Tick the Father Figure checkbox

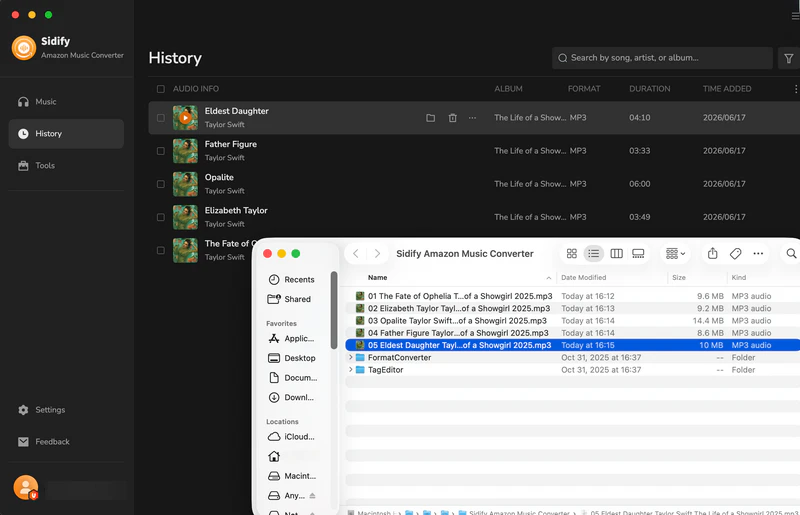coord(161,151)
